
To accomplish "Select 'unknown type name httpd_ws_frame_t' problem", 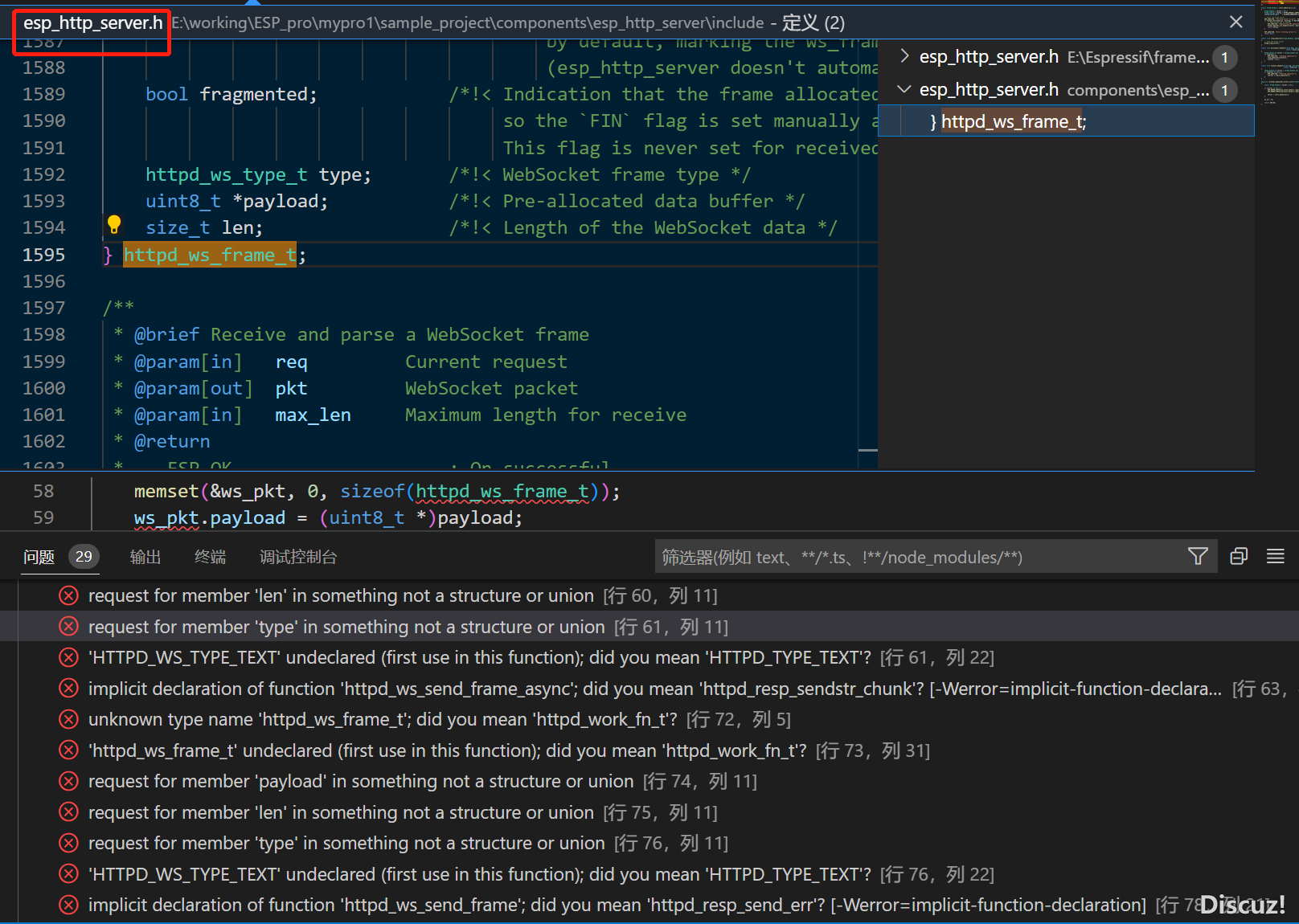I will coord(649,719).
